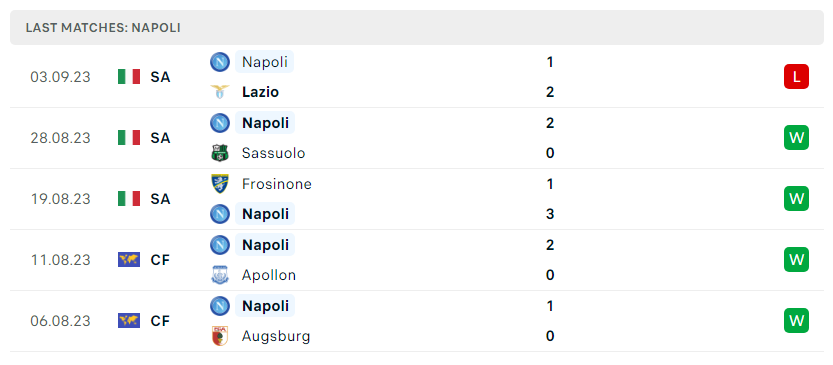Open the 19.08.23 match row date
The width and height of the screenshot is (833, 365).
click(60, 199)
